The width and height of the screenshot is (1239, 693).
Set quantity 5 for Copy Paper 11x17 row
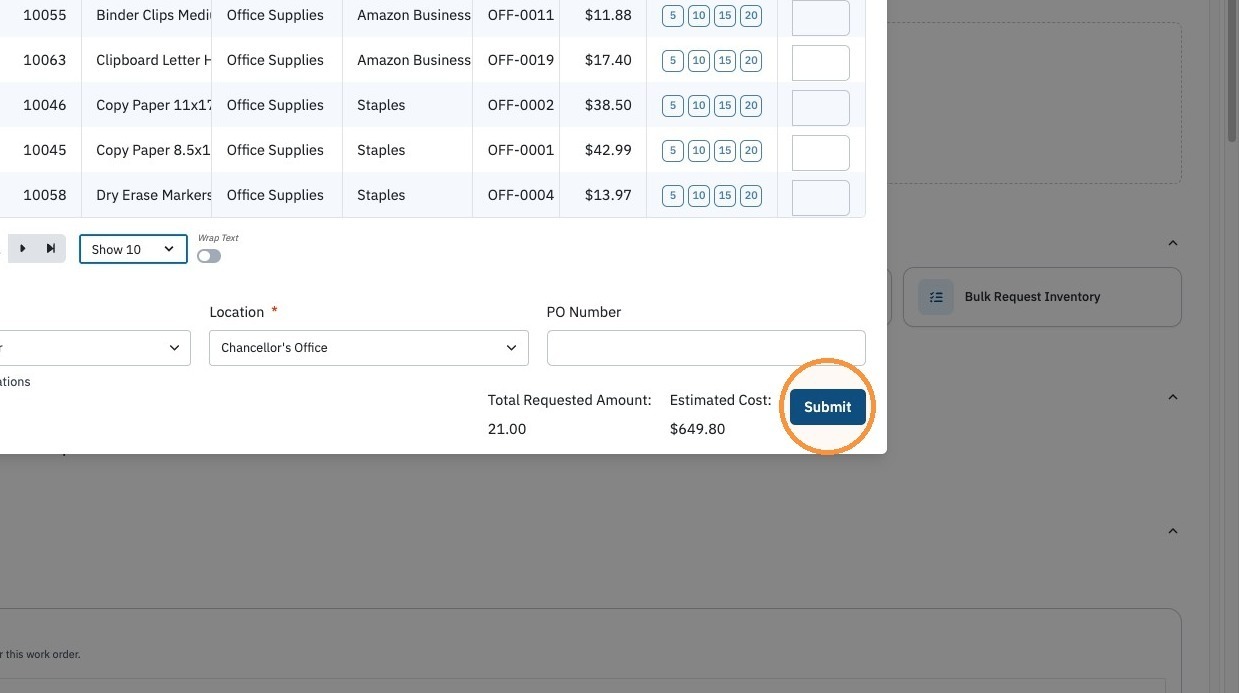673,106
